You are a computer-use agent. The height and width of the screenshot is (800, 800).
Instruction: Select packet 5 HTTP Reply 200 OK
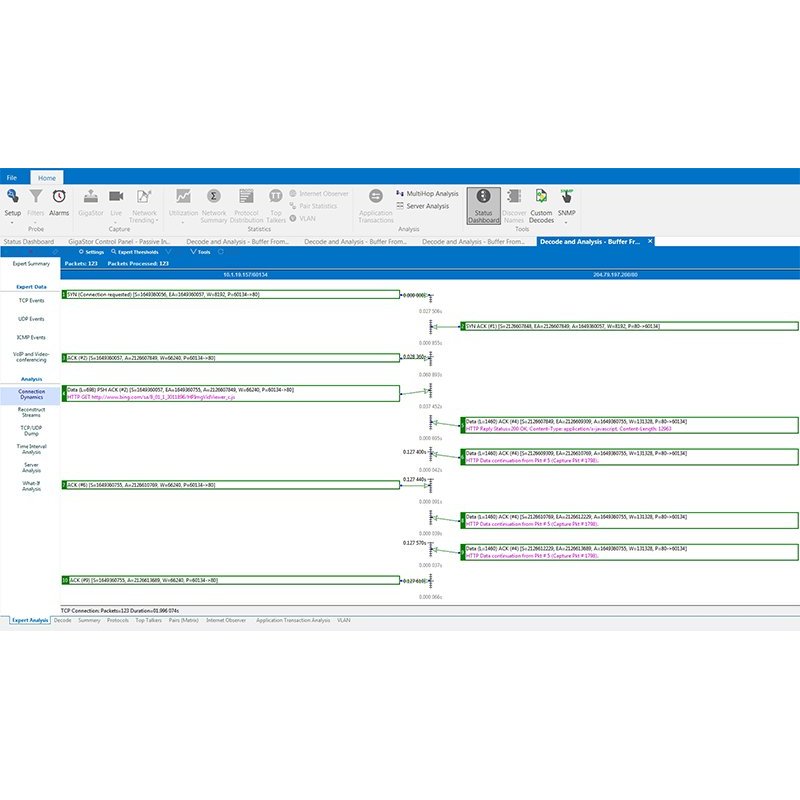tap(630, 425)
